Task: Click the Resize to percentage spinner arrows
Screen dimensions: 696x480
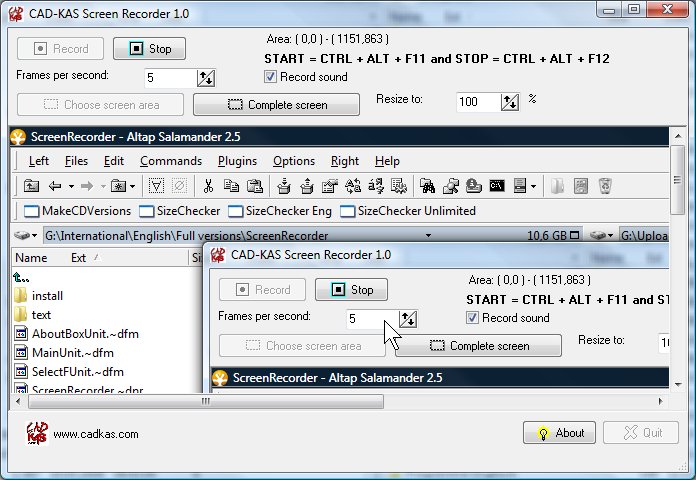Action: point(510,101)
